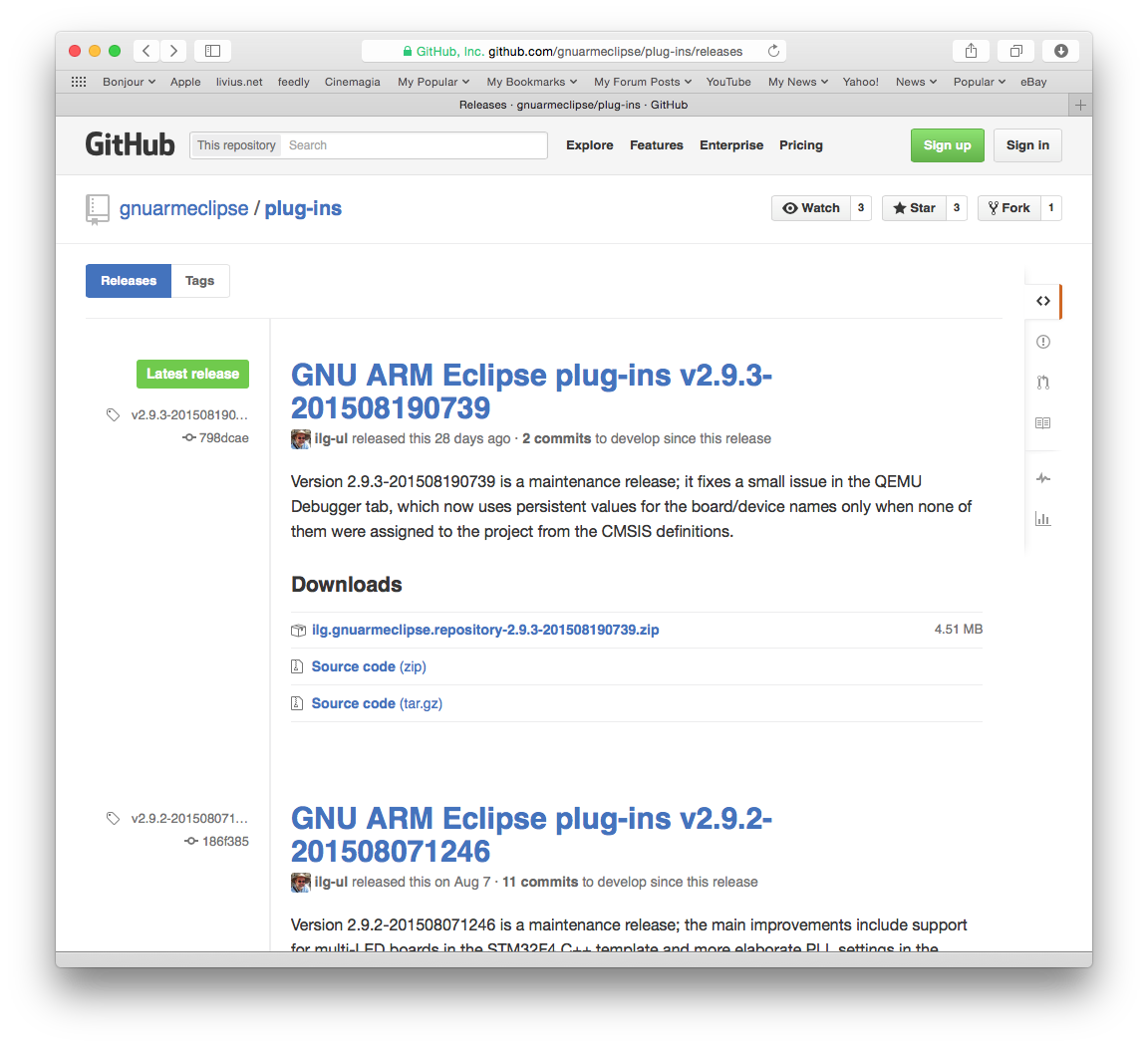Open the gnuarmeclipse owner link
Viewport: 1148px width, 1047px height.
point(183,208)
